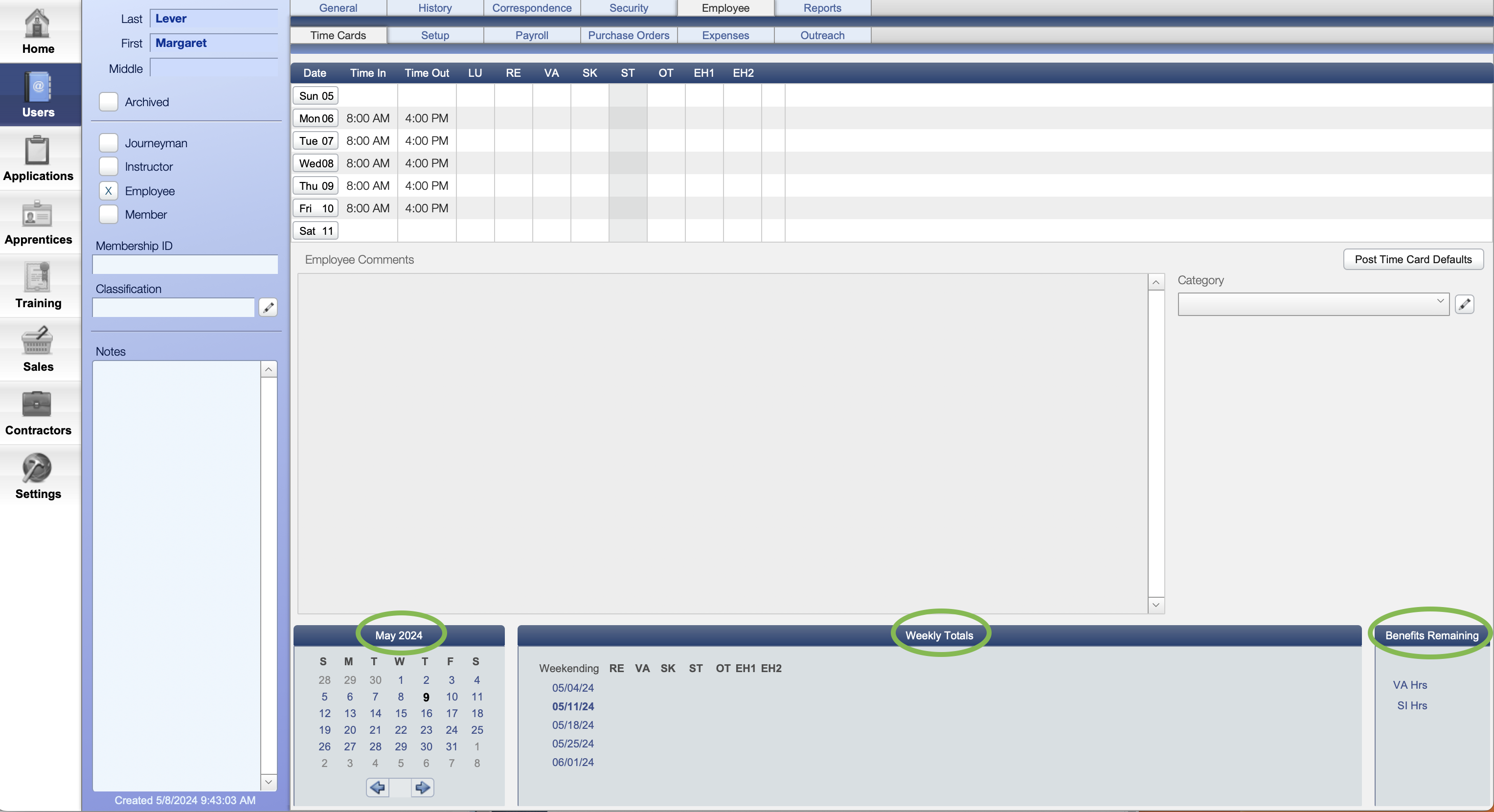Open the Reports tab
1494x812 pixels.
pyautogui.click(x=822, y=8)
